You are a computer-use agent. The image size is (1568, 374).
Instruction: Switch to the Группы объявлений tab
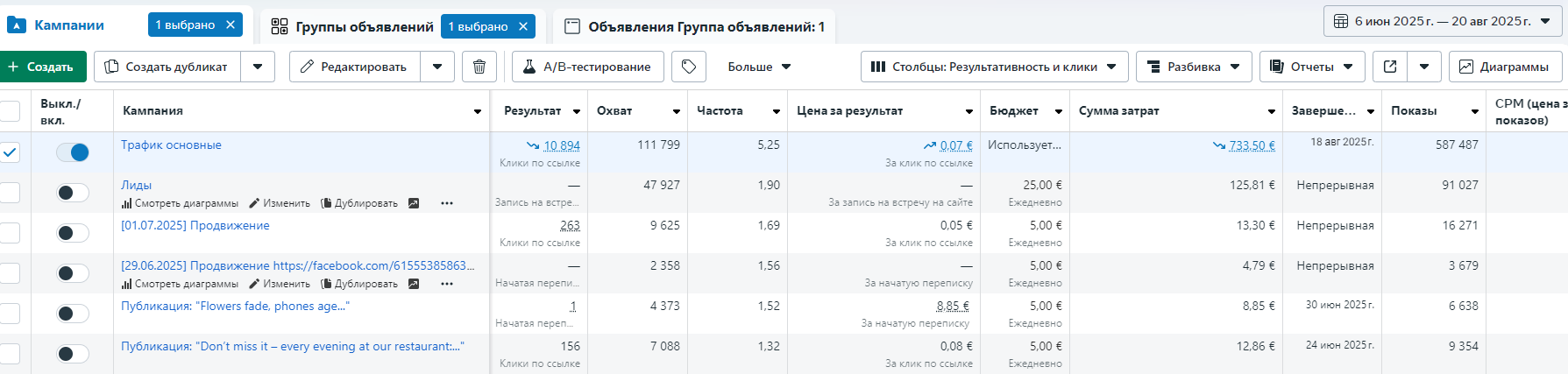click(x=364, y=26)
